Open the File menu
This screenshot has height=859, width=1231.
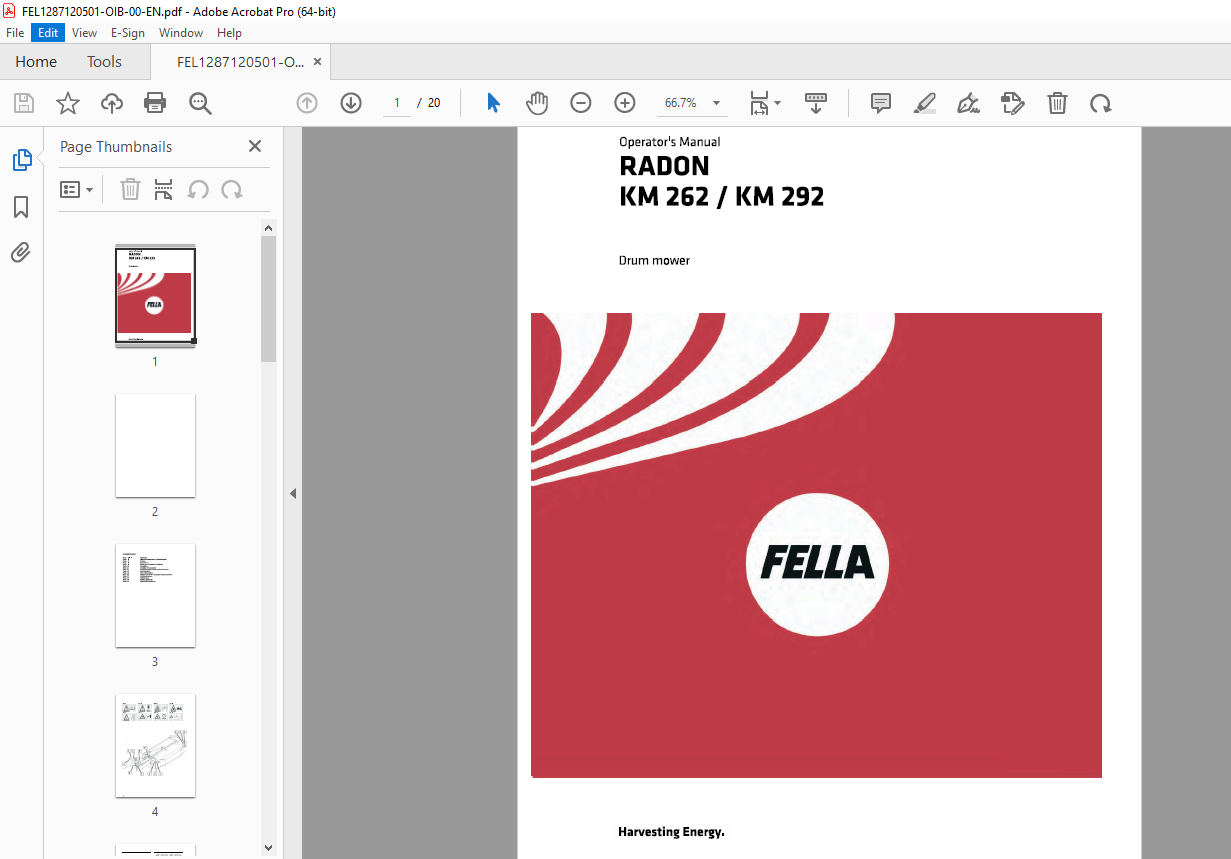click(15, 32)
